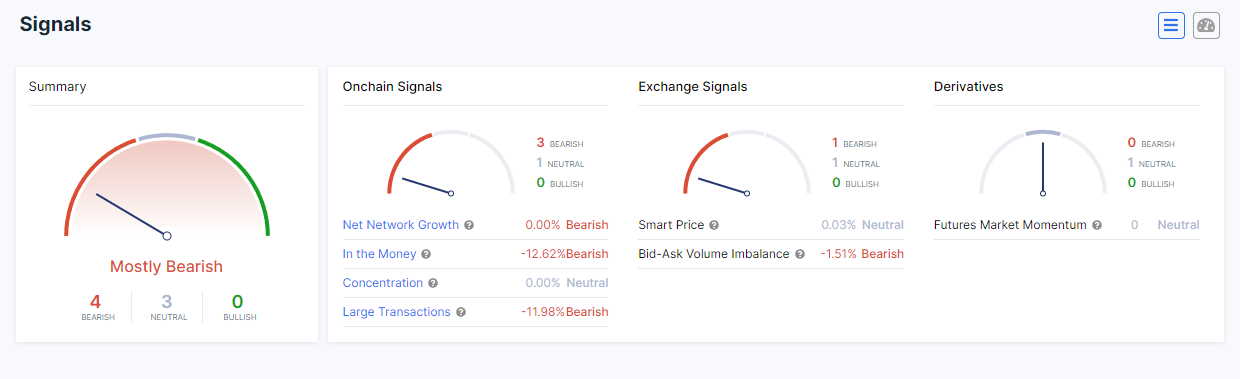The height and width of the screenshot is (379, 1240).
Task: Click the -12.62% In the Money value
Action: pos(543,254)
